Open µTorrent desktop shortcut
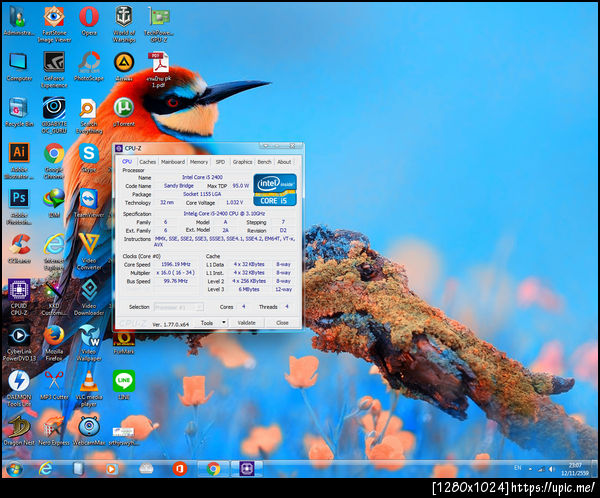 [x=124, y=112]
